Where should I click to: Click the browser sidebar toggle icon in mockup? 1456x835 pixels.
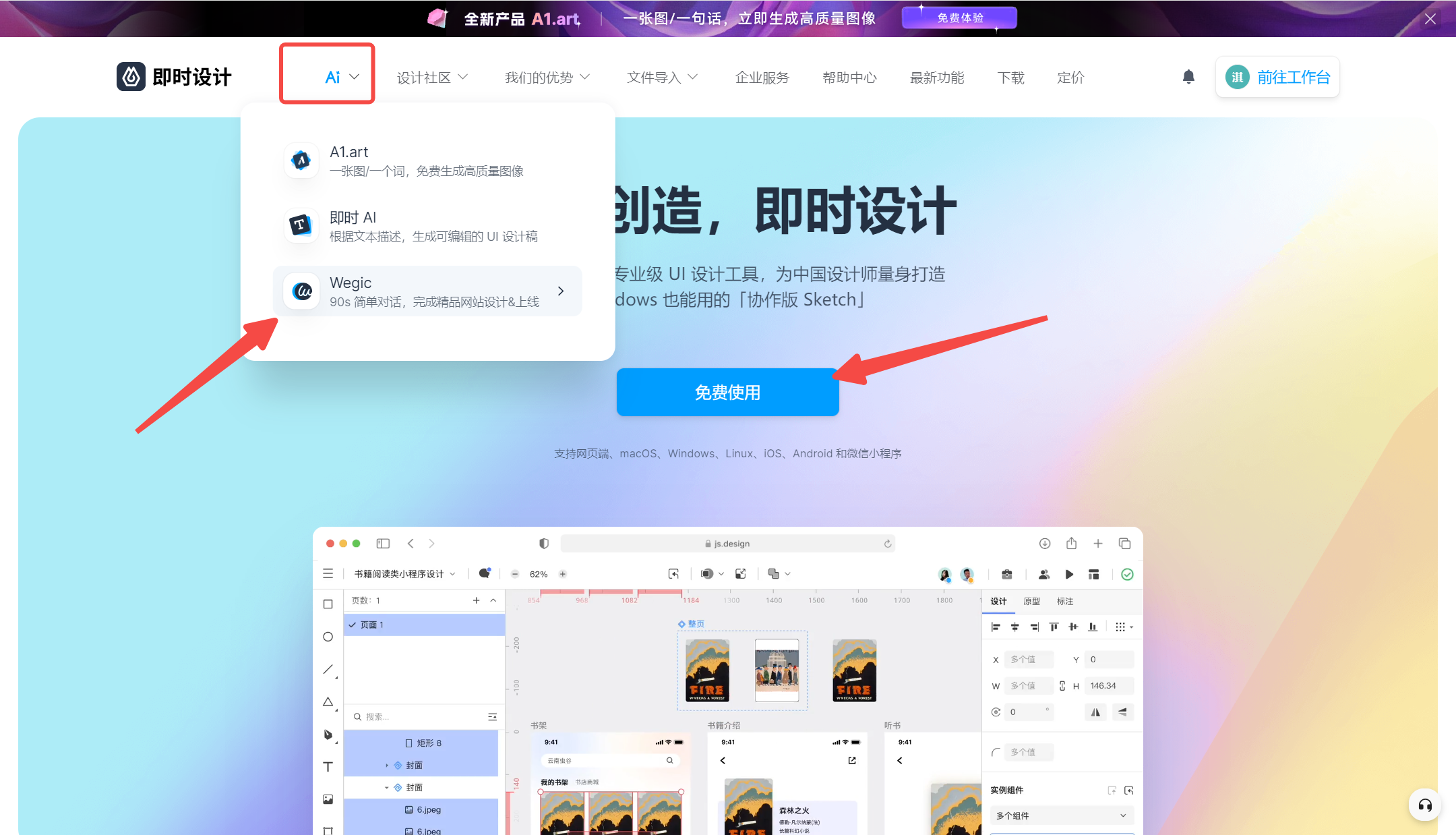click(383, 544)
